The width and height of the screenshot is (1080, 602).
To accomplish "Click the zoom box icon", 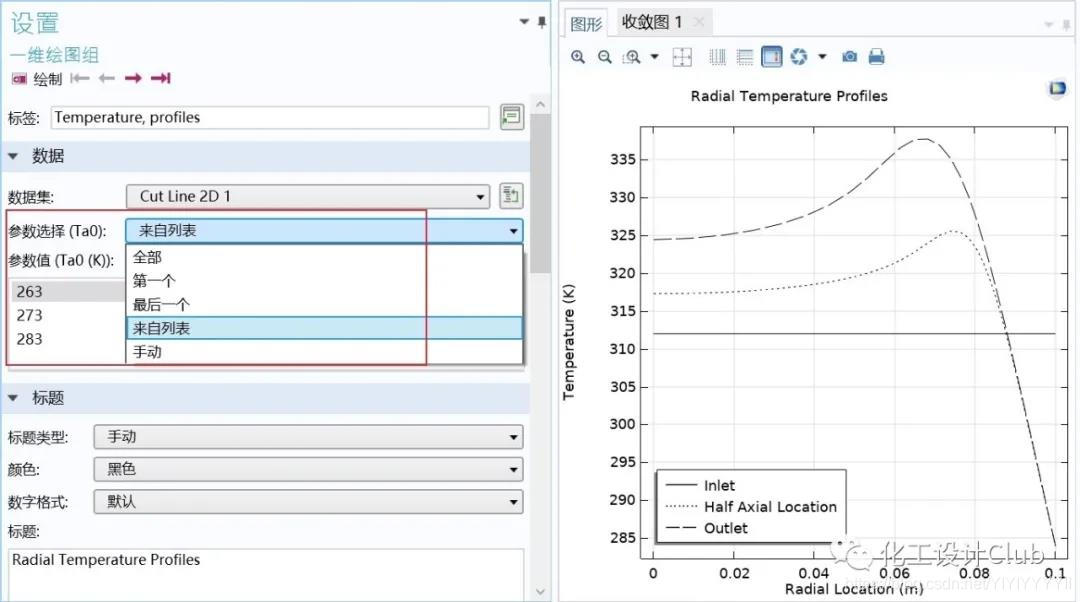I will 632,56.
